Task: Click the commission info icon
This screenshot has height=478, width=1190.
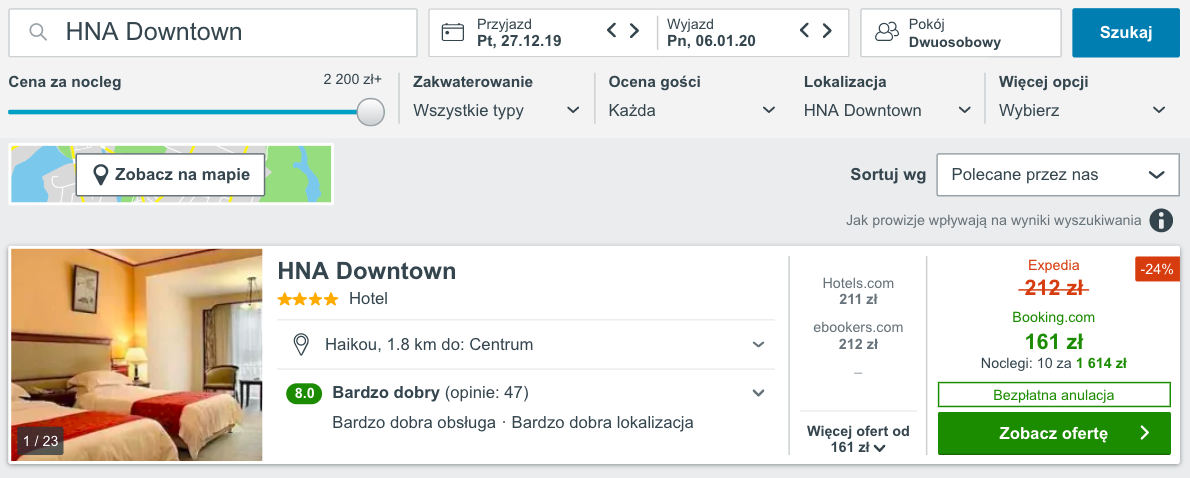Action: pos(1160,220)
